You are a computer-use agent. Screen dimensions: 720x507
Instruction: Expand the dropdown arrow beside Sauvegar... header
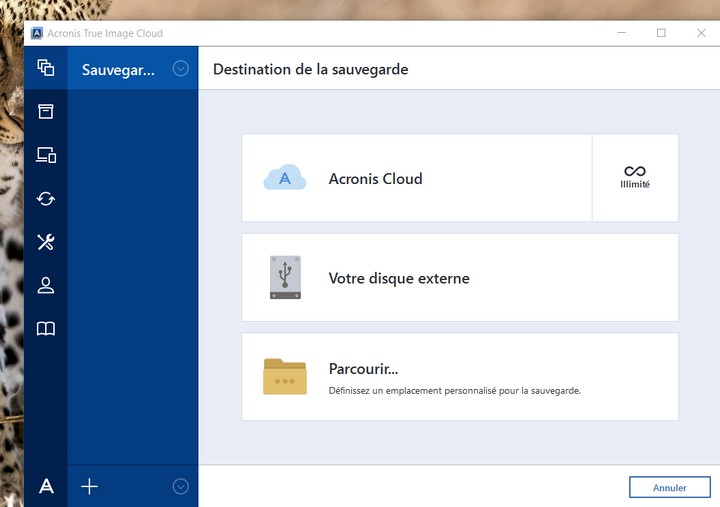(180, 68)
